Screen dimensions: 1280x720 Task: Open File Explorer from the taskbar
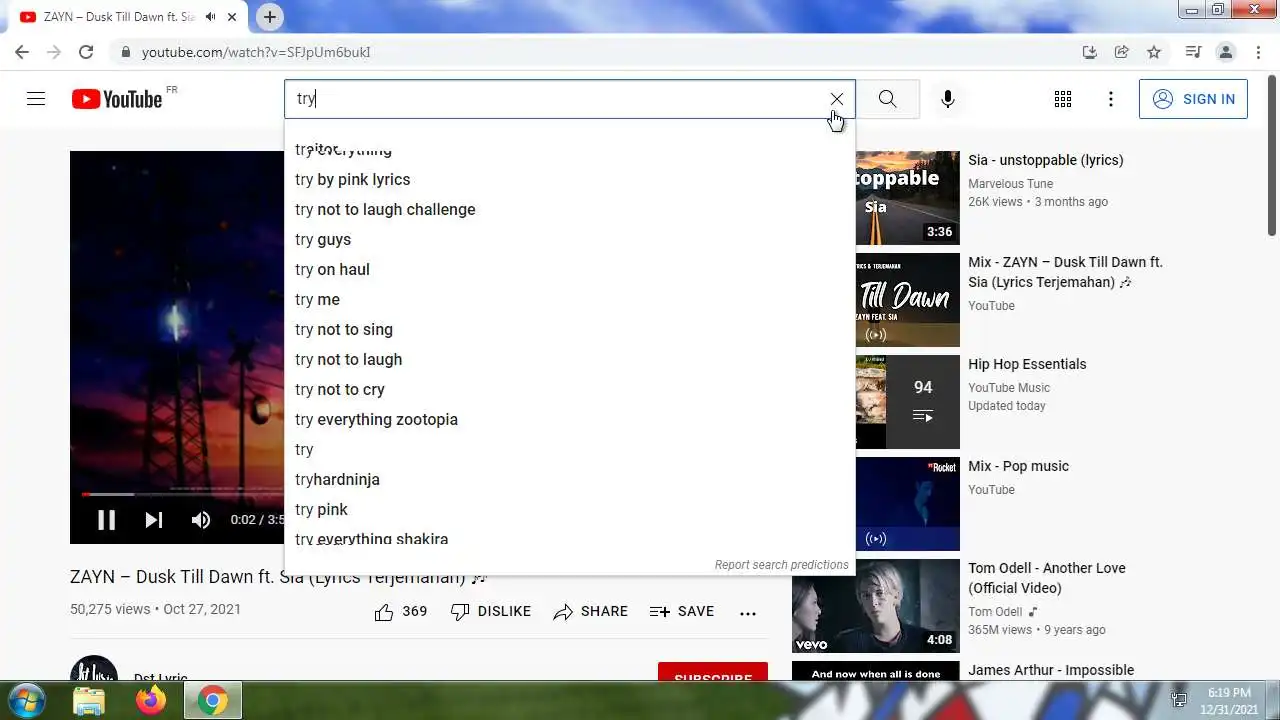point(89,700)
